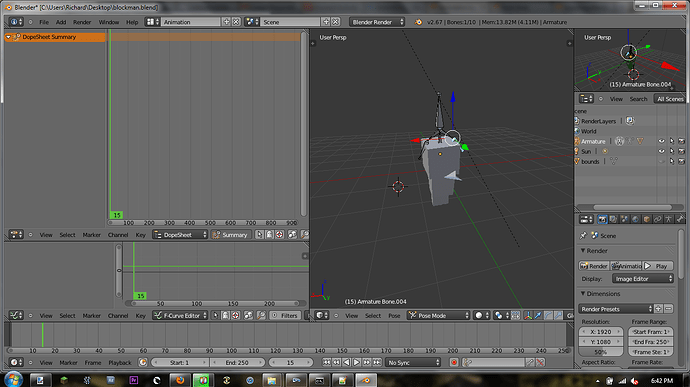This screenshot has width=690, height=387.
Task: Open the F-Curve Editor mode dropdown
Action: 180,315
